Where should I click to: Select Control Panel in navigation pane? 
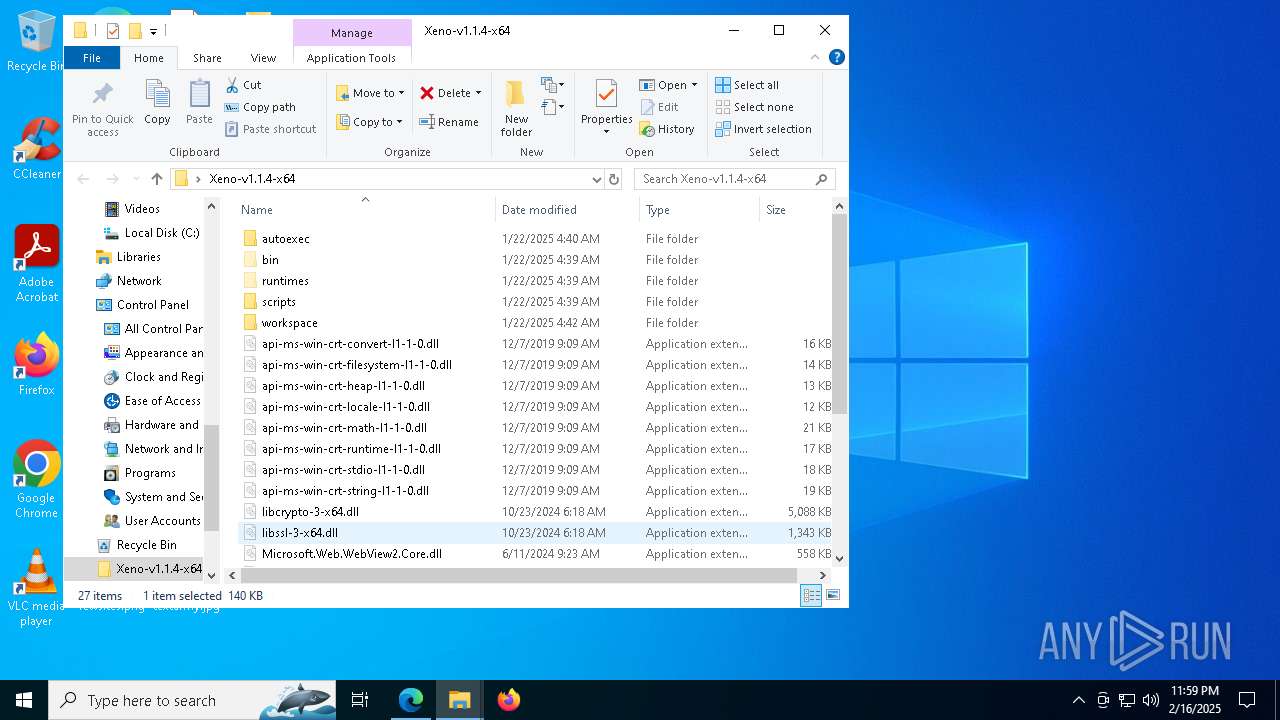pos(153,305)
